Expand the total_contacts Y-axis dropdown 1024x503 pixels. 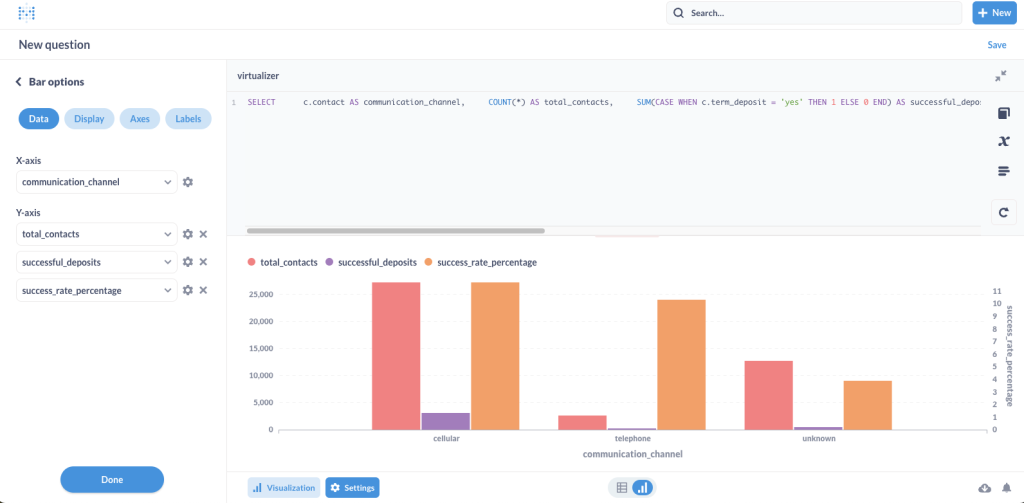(167, 234)
